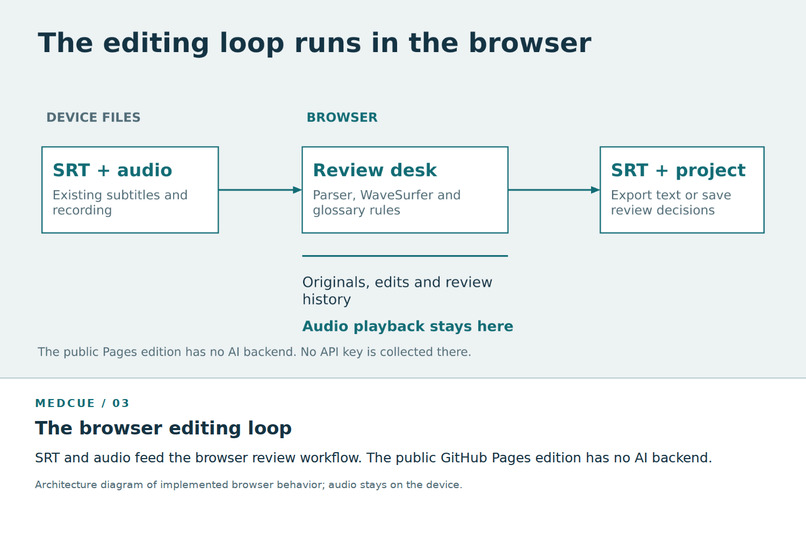Click the heading 'The editing loop runs in the browser'
The height and width of the screenshot is (537, 806).
click(x=315, y=43)
